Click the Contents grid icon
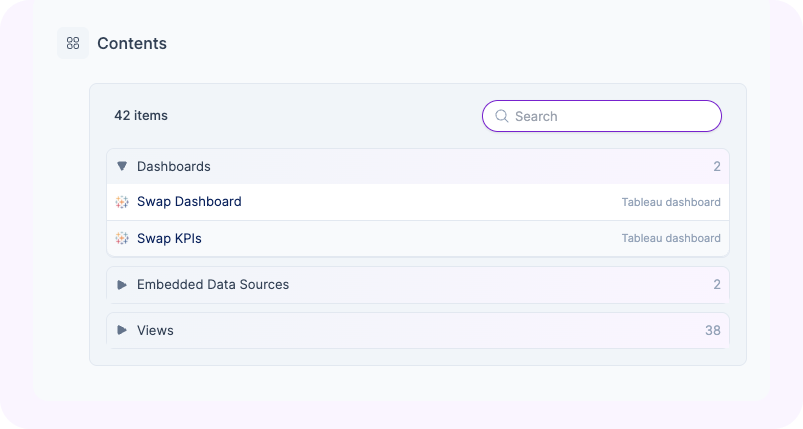This screenshot has width=803, height=429. click(x=73, y=43)
